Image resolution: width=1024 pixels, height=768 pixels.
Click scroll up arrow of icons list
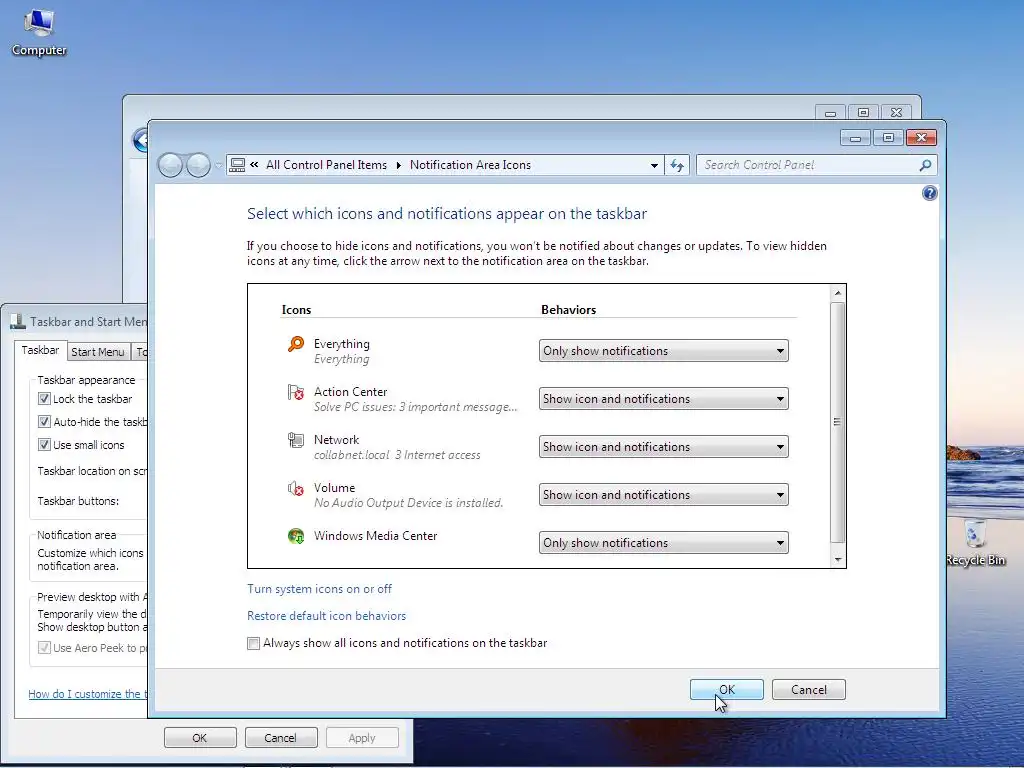pos(838,293)
